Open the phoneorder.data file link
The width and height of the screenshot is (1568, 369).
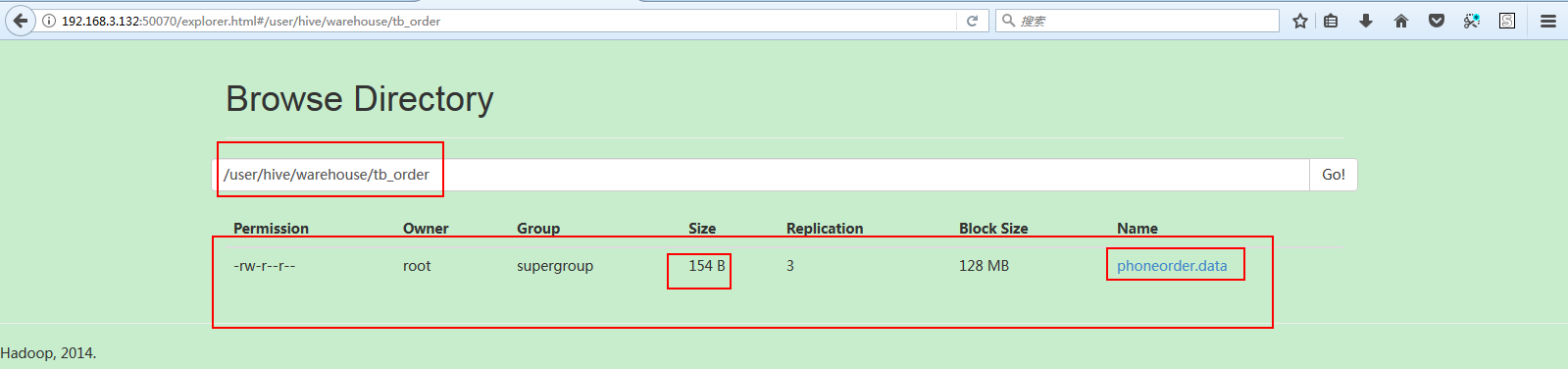pos(1172,266)
